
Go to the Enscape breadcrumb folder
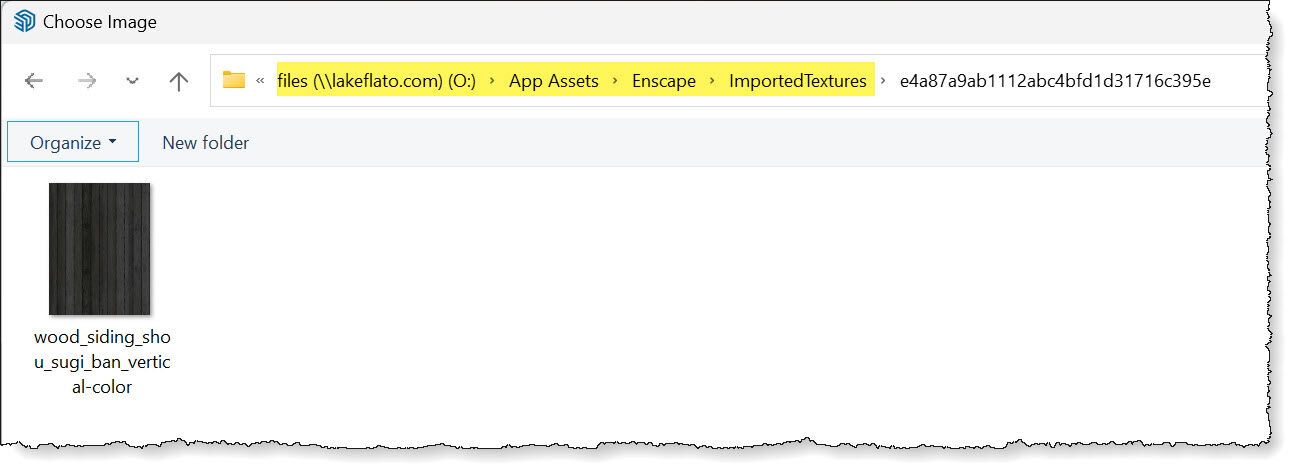(x=664, y=81)
